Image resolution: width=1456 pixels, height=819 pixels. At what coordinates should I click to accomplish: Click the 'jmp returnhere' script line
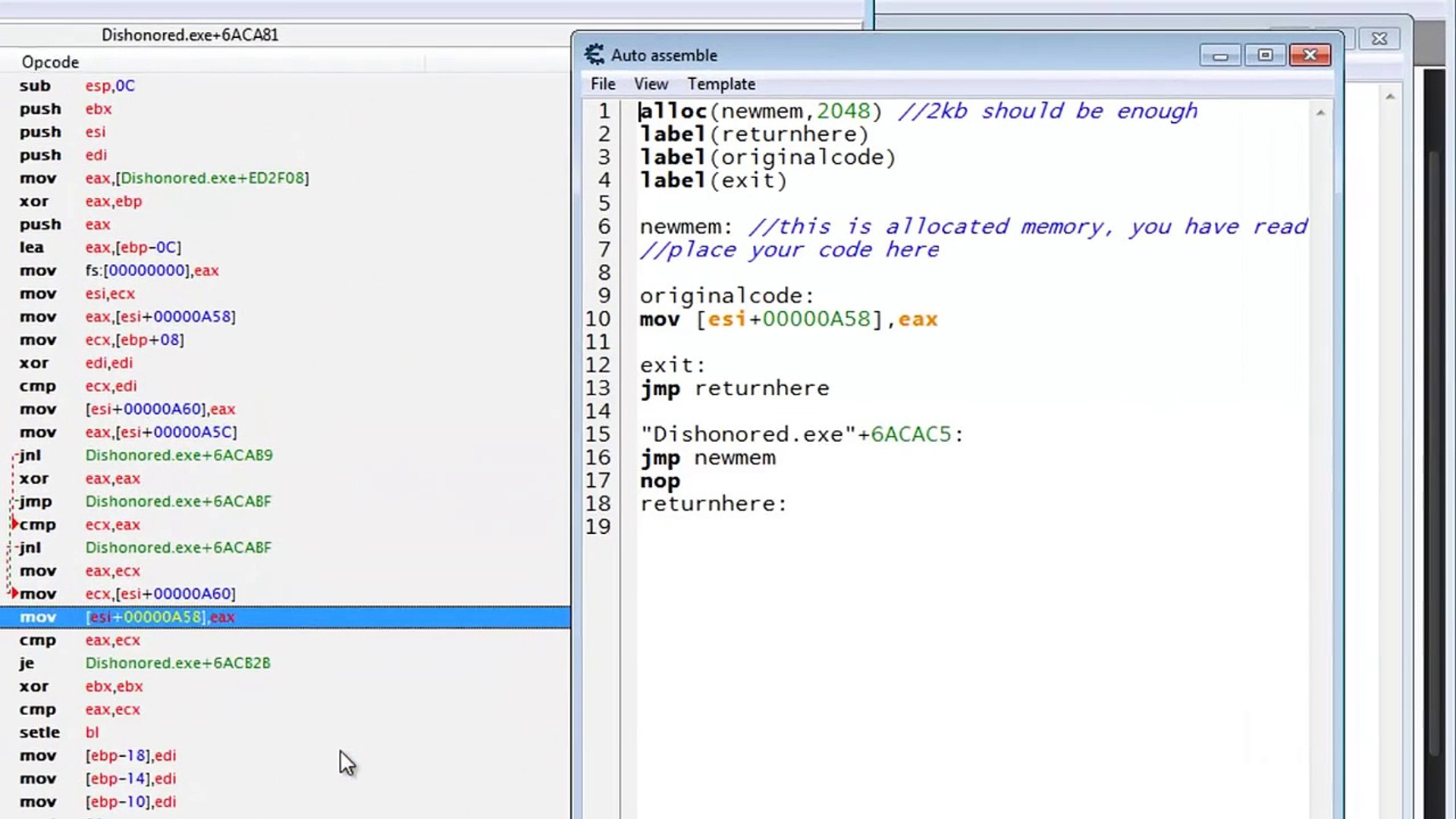[734, 388]
